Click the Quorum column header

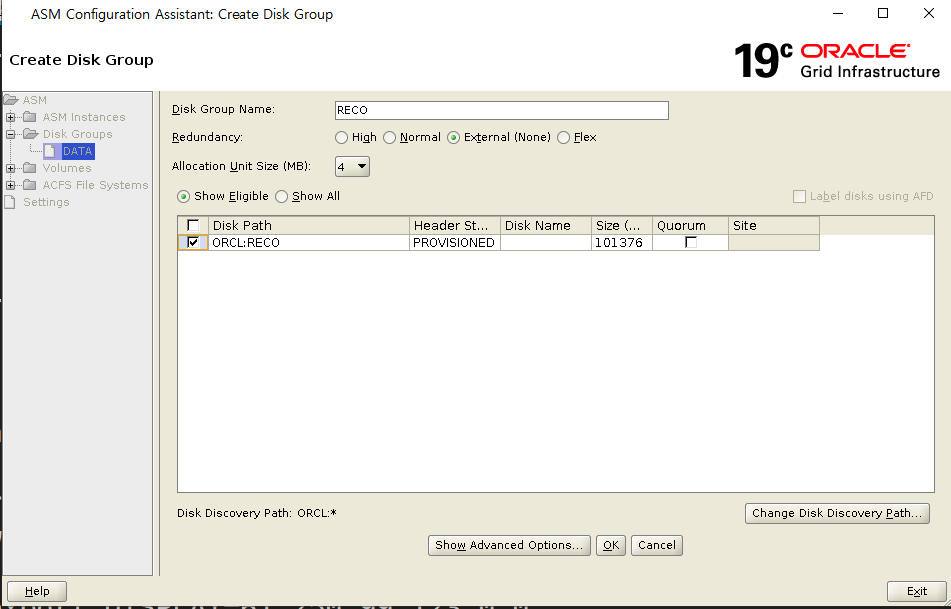pos(690,226)
